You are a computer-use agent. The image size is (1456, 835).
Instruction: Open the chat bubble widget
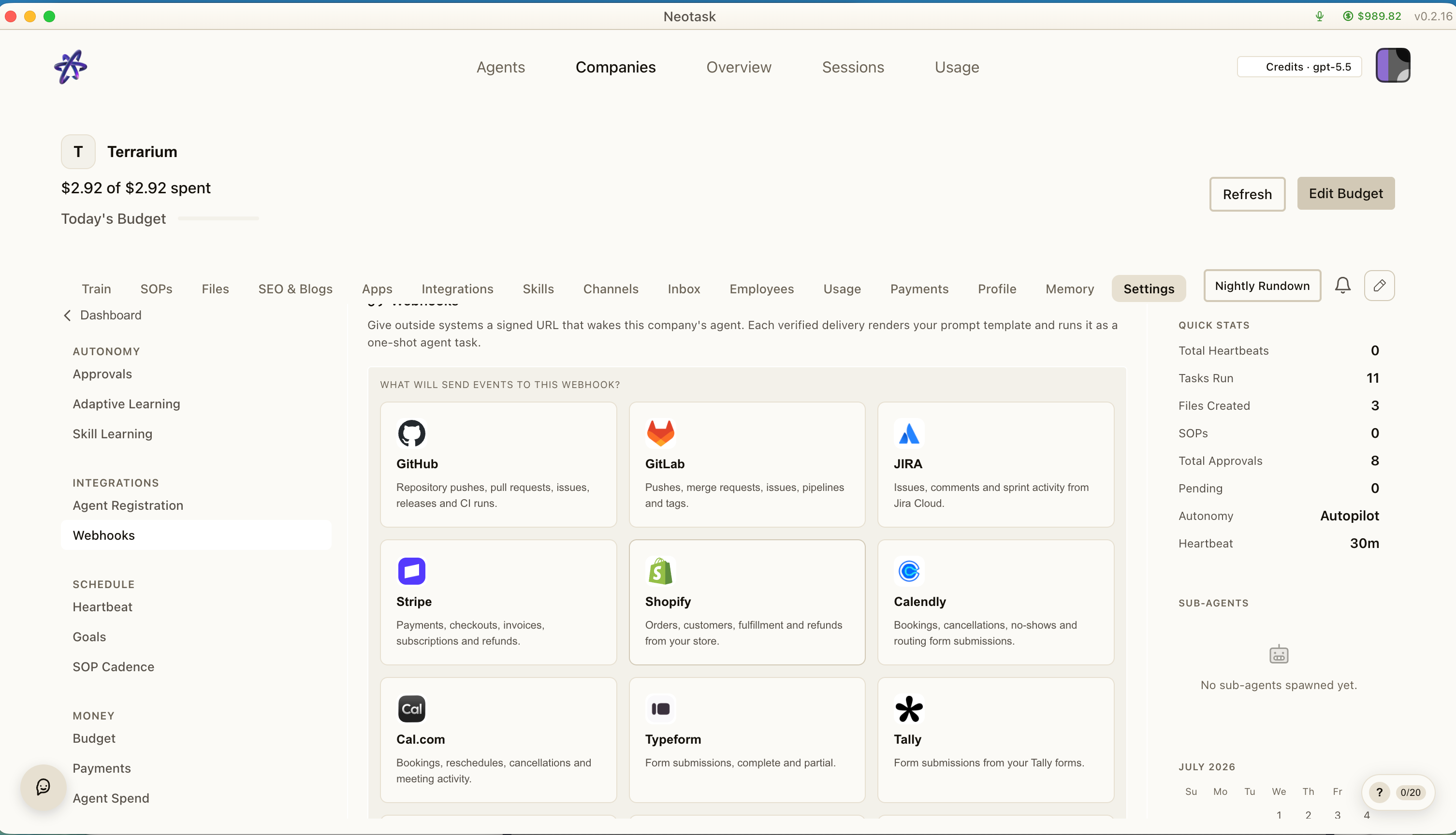tap(43, 787)
